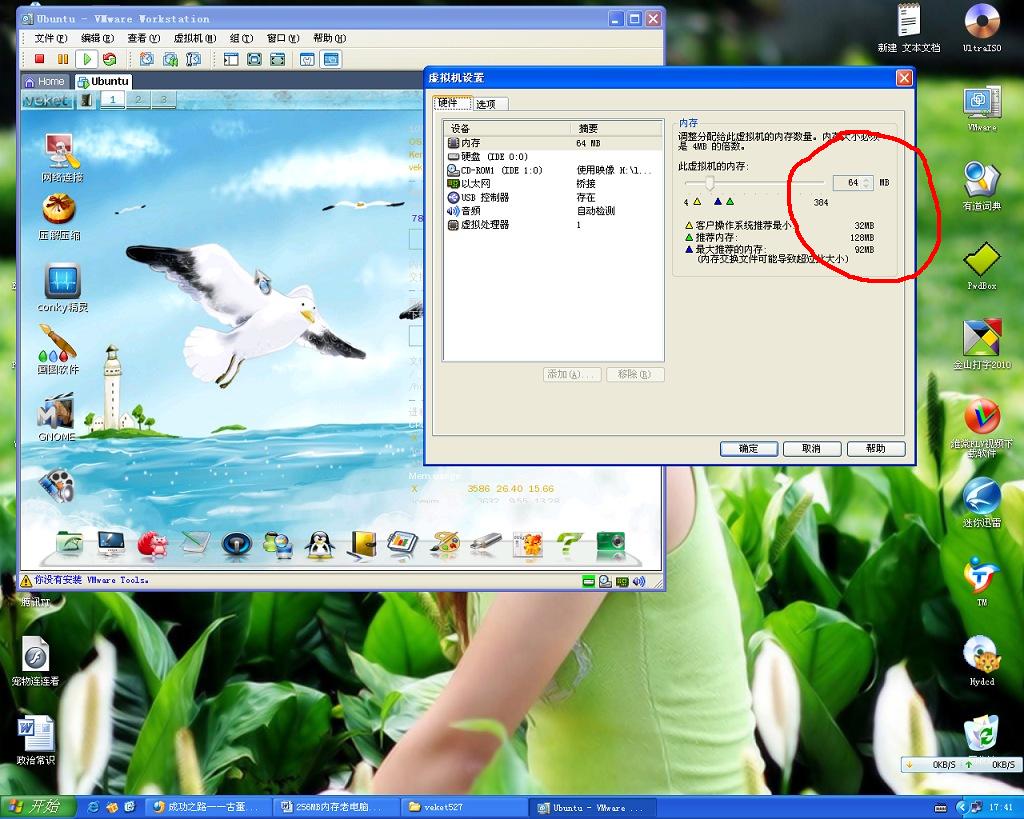
Task: Click the veket527 taskbar item
Action: coord(464,807)
